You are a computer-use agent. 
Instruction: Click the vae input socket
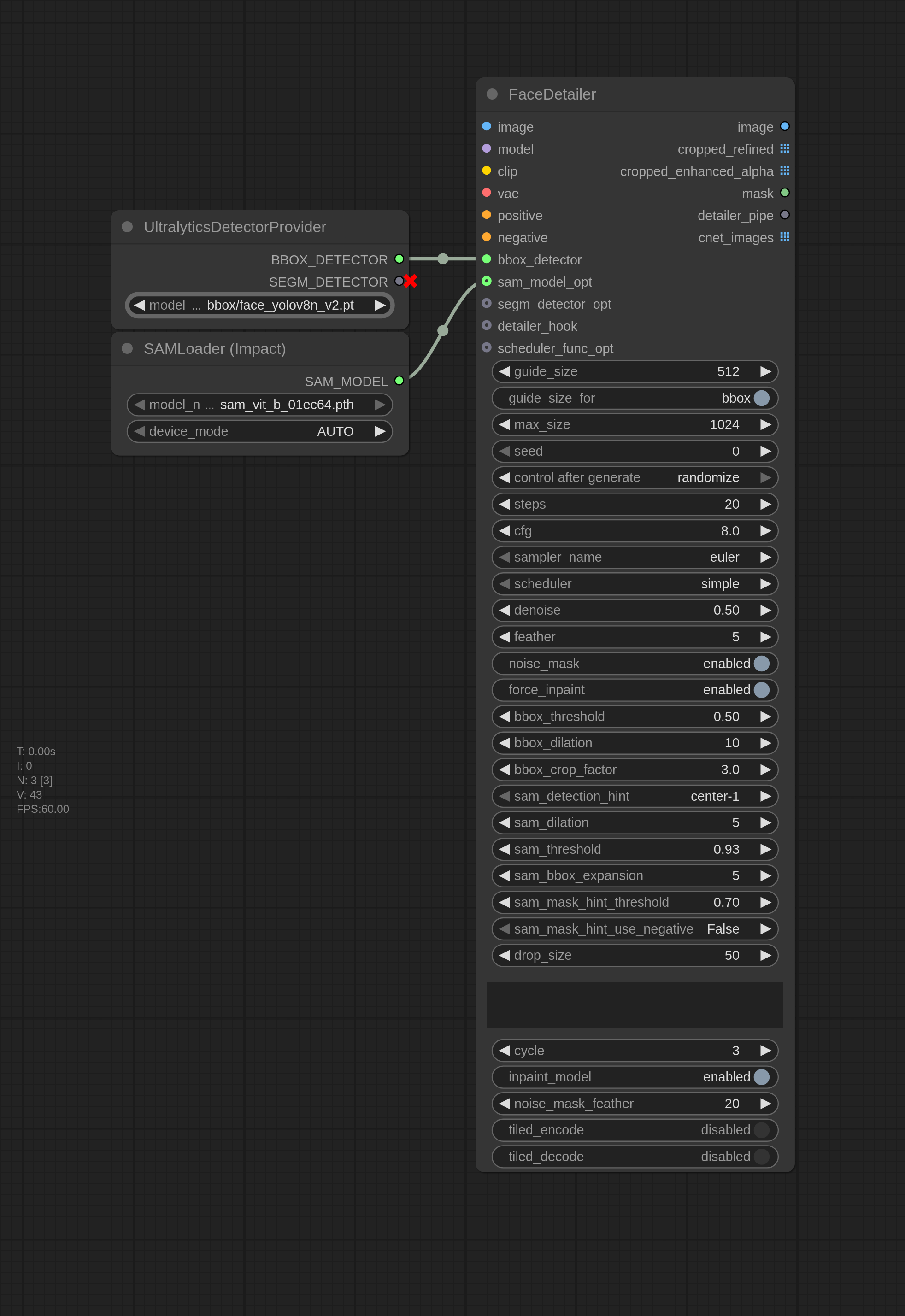486,193
